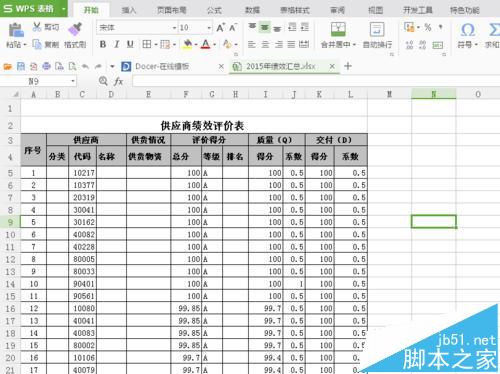The height and width of the screenshot is (374, 500).
Task: Expand the WPS 表格 application menu arrow
Action: point(63,8)
